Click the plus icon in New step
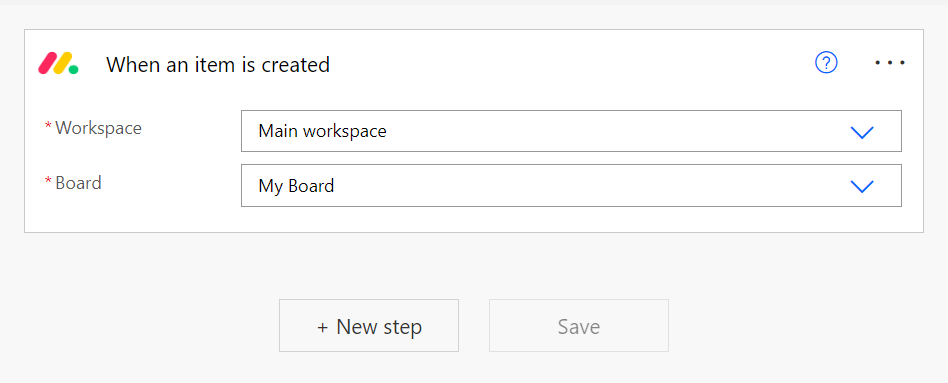 tap(323, 327)
